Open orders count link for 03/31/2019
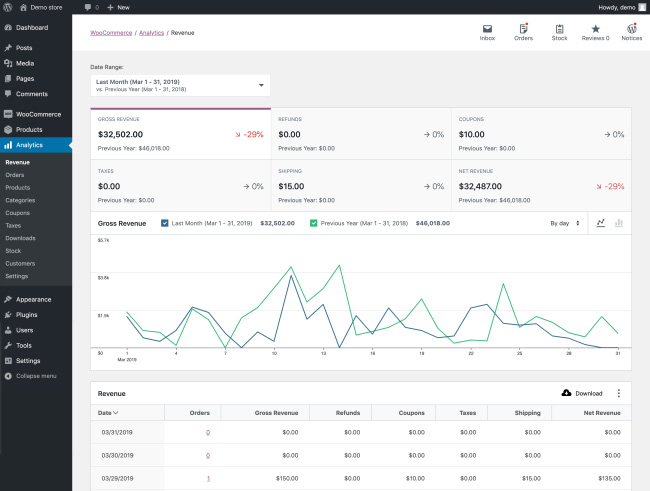This screenshot has height=491, width=650. click(x=208, y=432)
